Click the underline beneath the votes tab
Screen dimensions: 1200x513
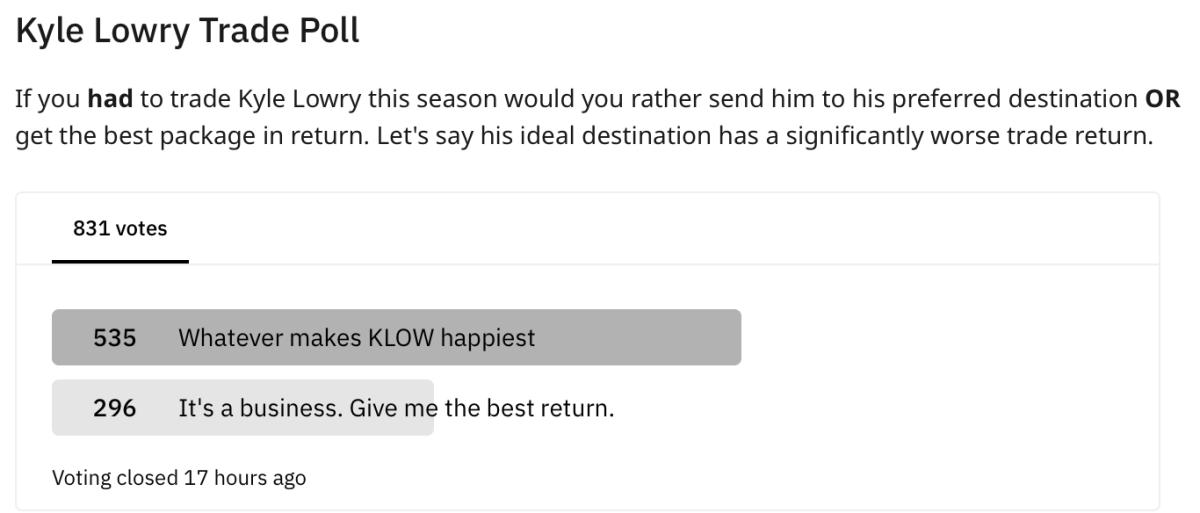(x=120, y=261)
